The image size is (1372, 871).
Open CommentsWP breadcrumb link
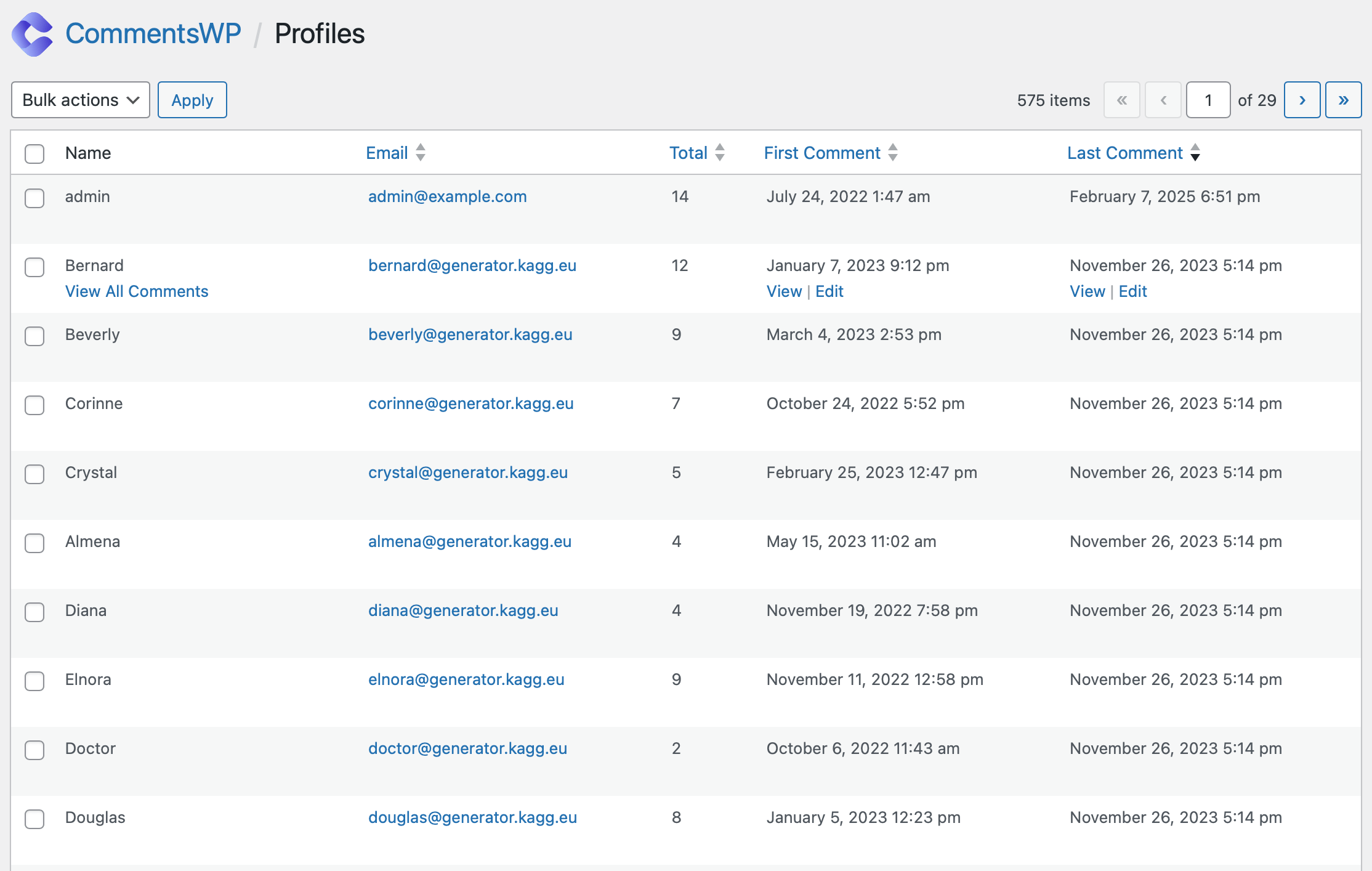point(153,34)
